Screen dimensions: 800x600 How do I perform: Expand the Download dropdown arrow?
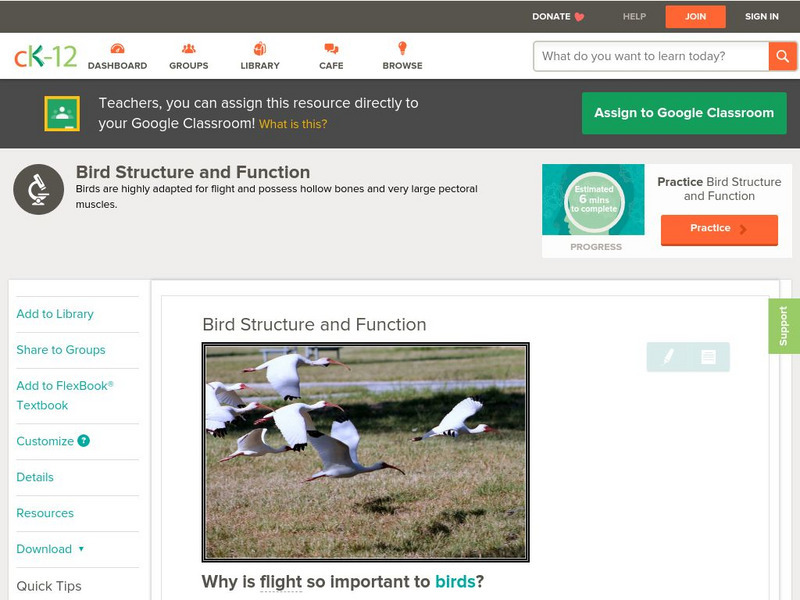[x=81, y=549]
